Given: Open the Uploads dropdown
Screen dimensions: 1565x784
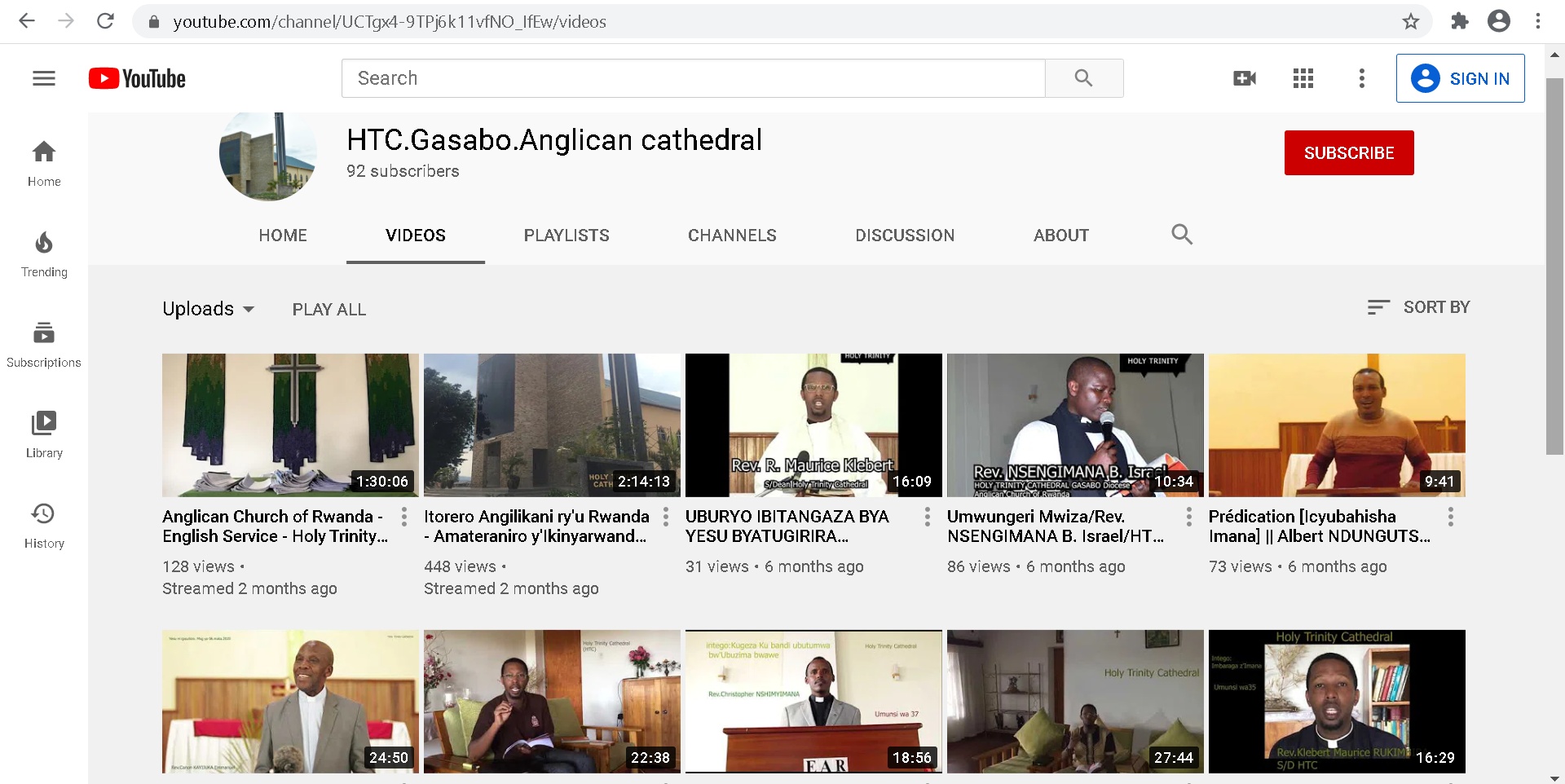Looking at the screenshot, I should pyautogui.click(x=208, y=309).
